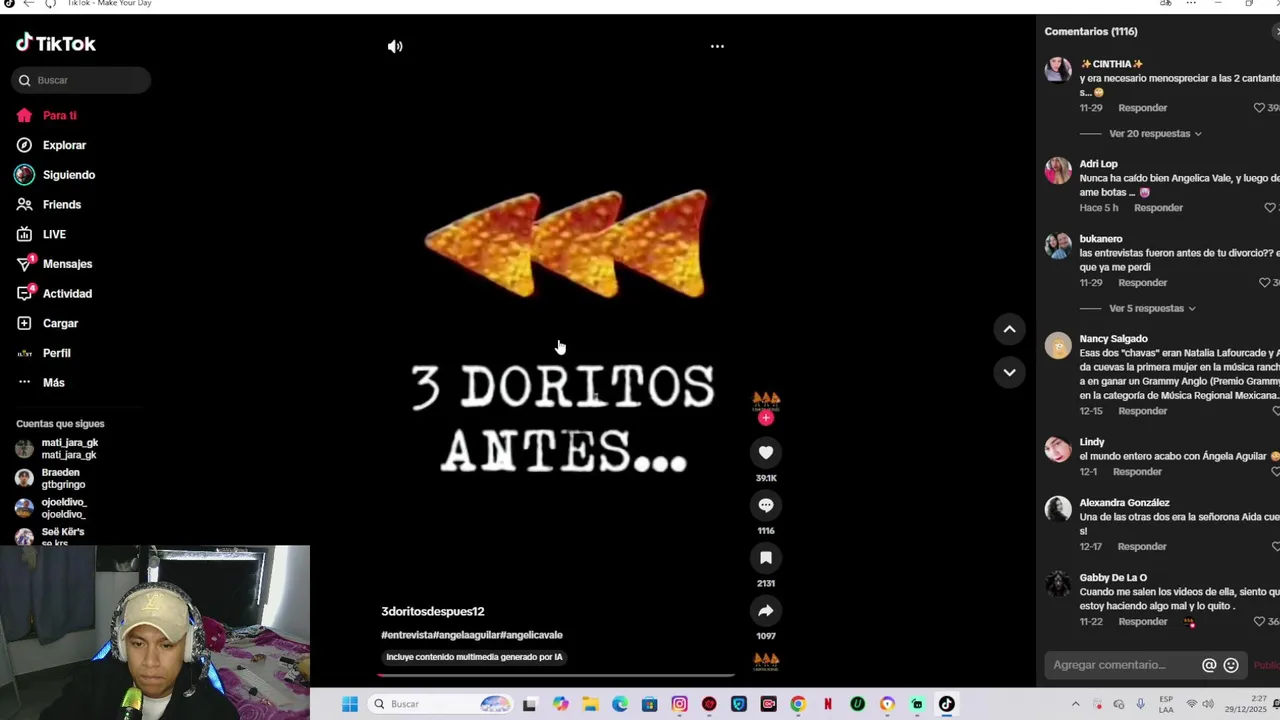Go to the next video
This screenshot has width=1280, height=720.
coord(1009,372)
